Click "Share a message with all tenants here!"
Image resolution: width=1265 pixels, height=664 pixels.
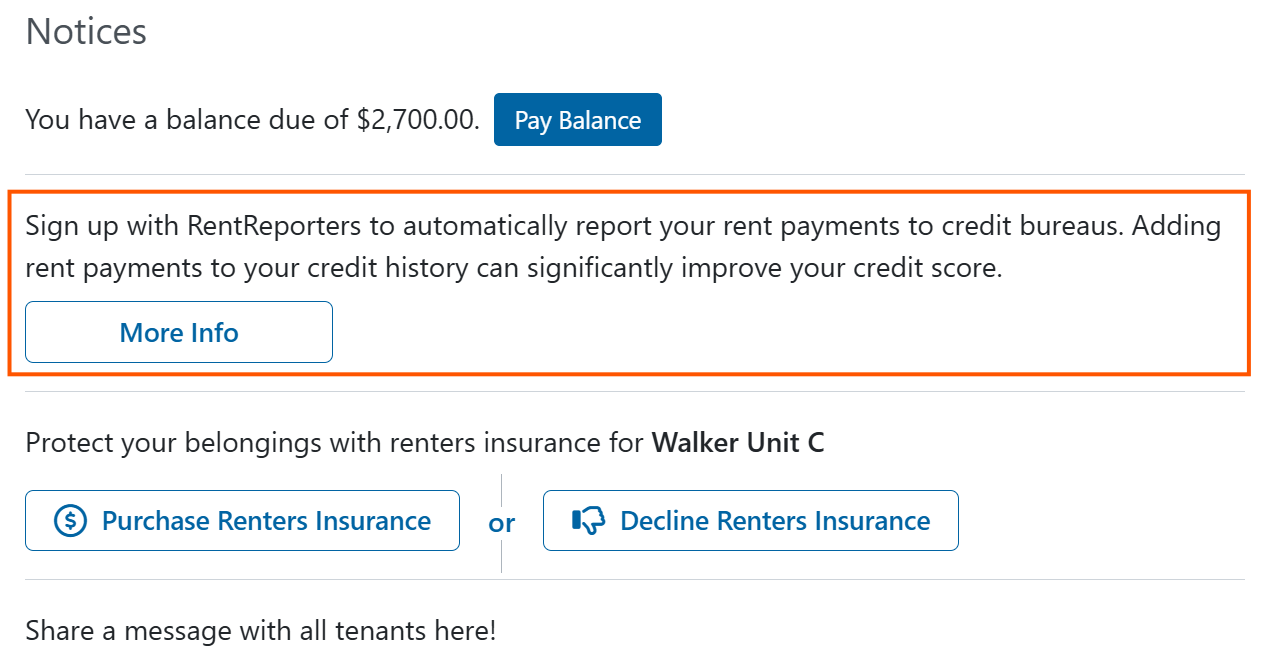coord(260,631)
